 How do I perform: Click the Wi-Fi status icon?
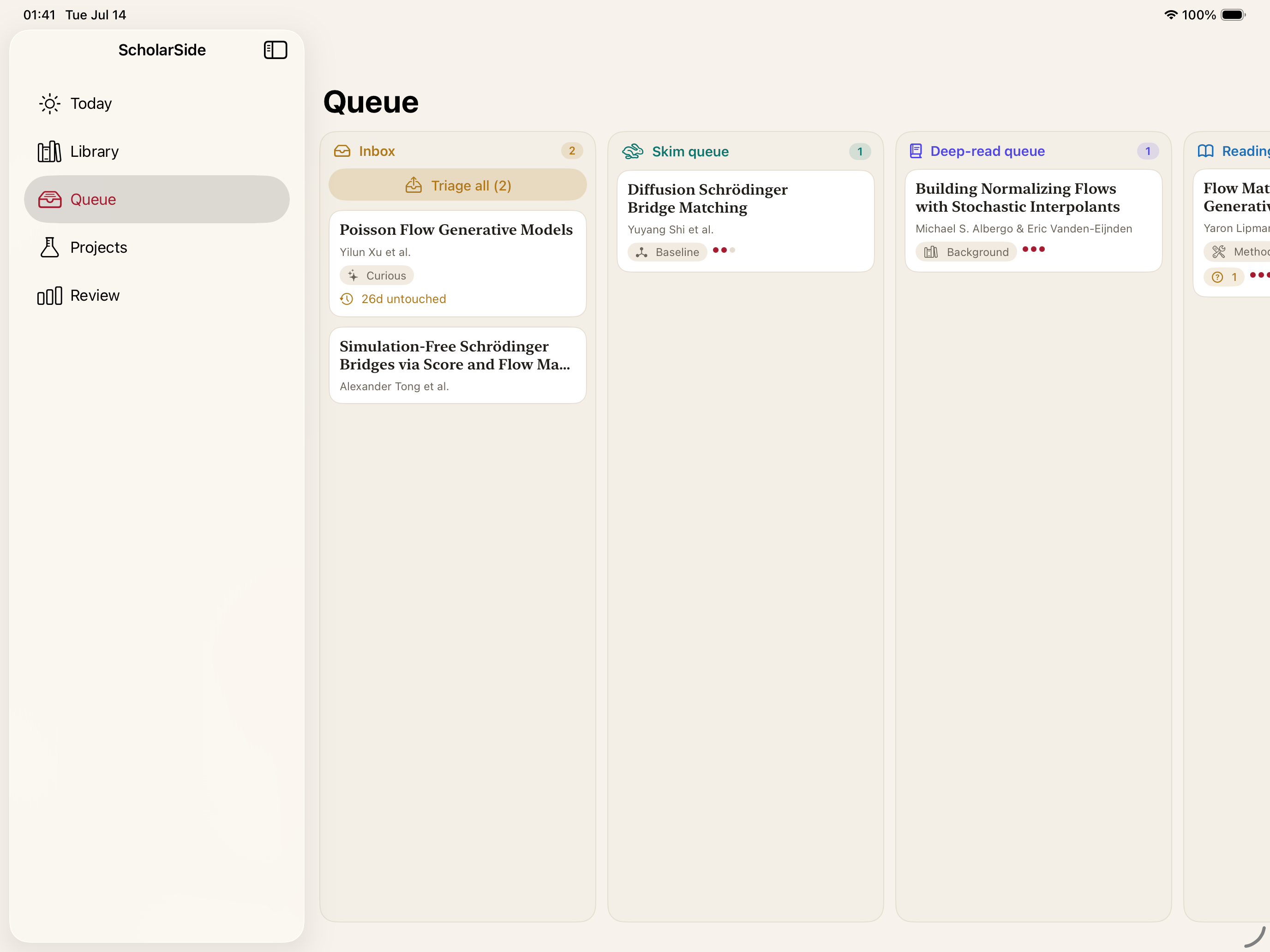[1171, 15]
